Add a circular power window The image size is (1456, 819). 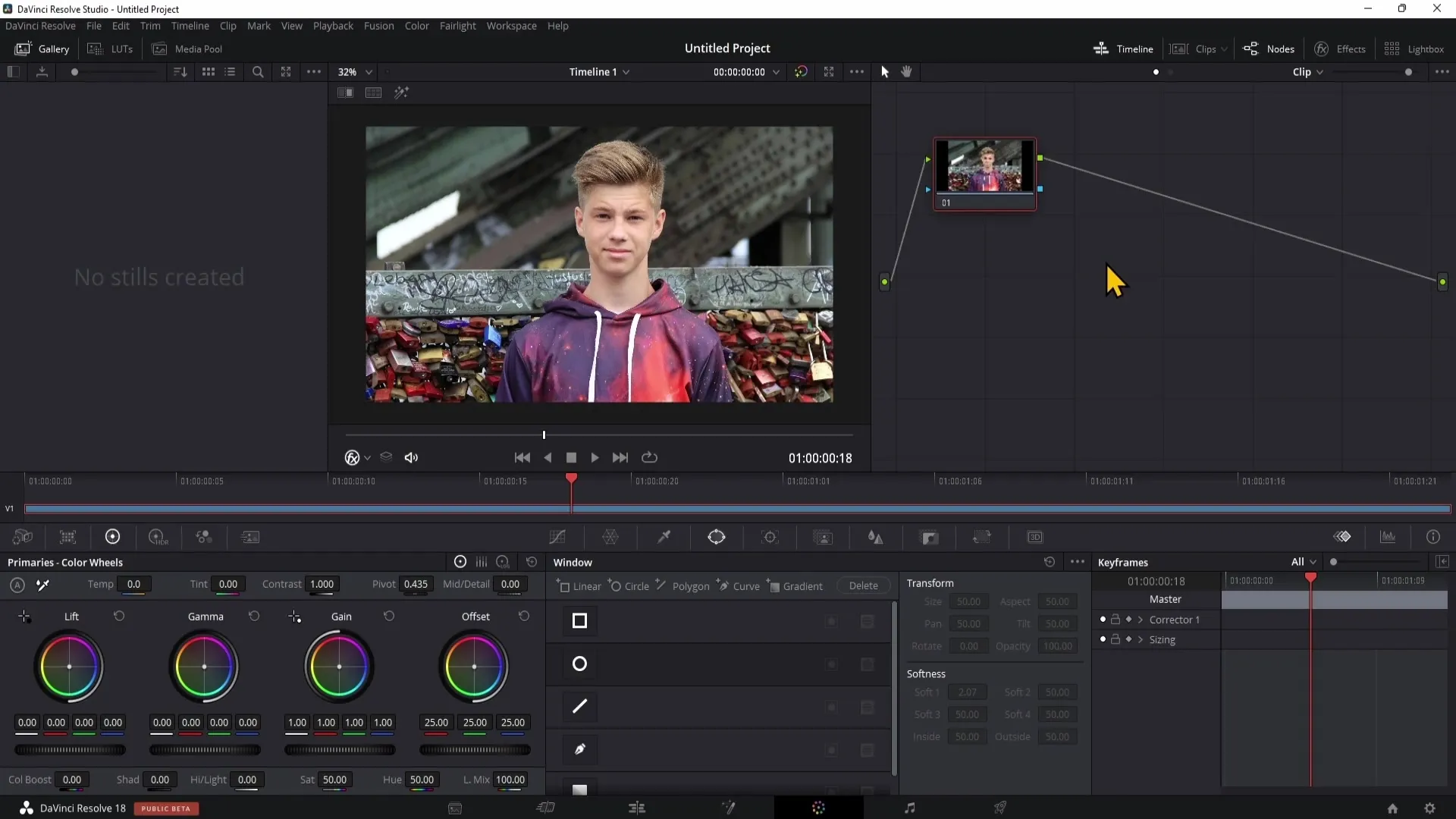579,664
